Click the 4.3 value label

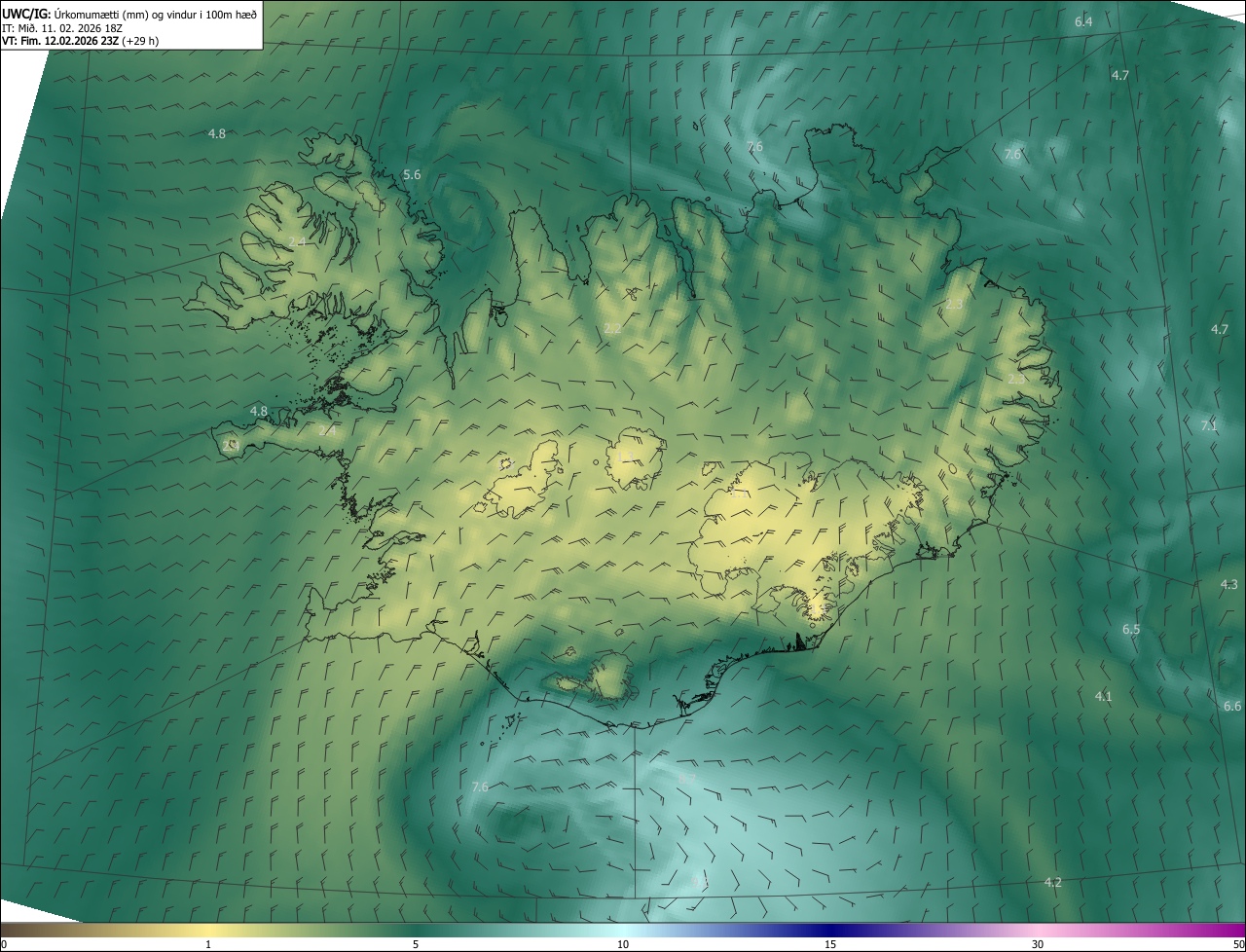click(1229, 584)
